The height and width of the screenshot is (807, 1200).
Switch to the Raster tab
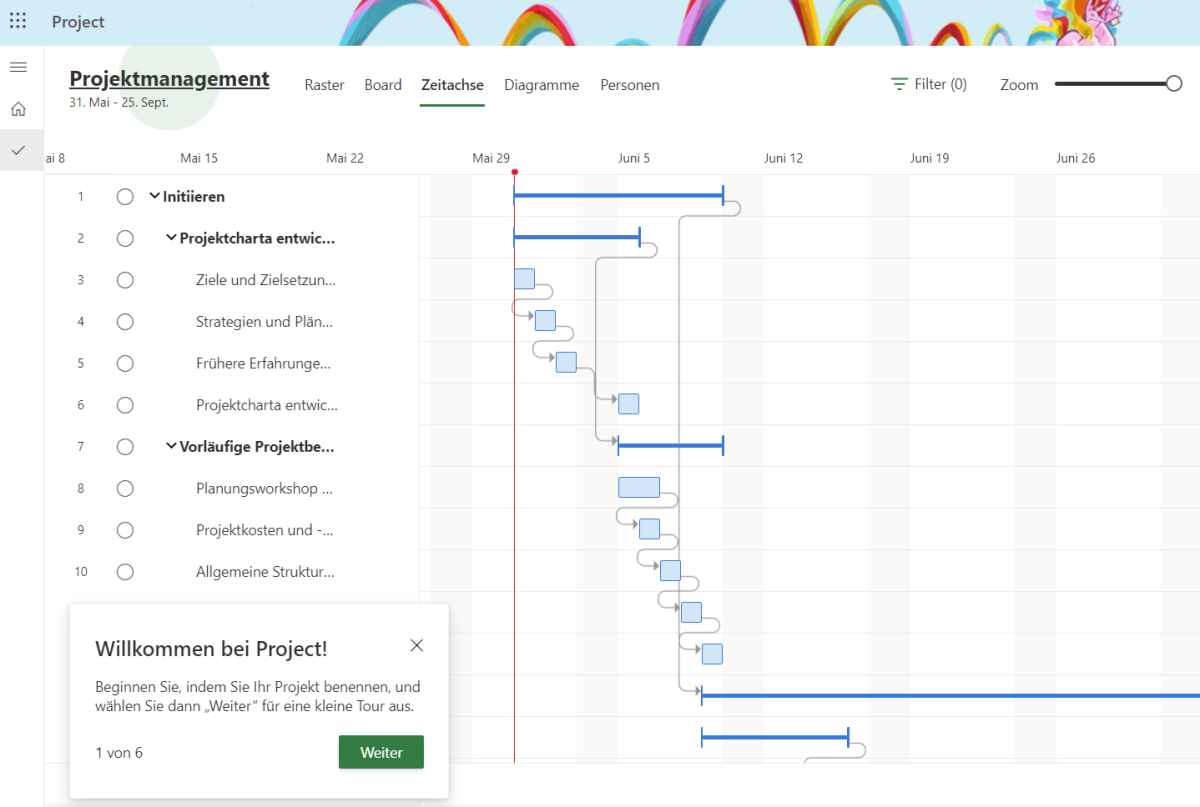pyautogui.click(x=324, y=85)
